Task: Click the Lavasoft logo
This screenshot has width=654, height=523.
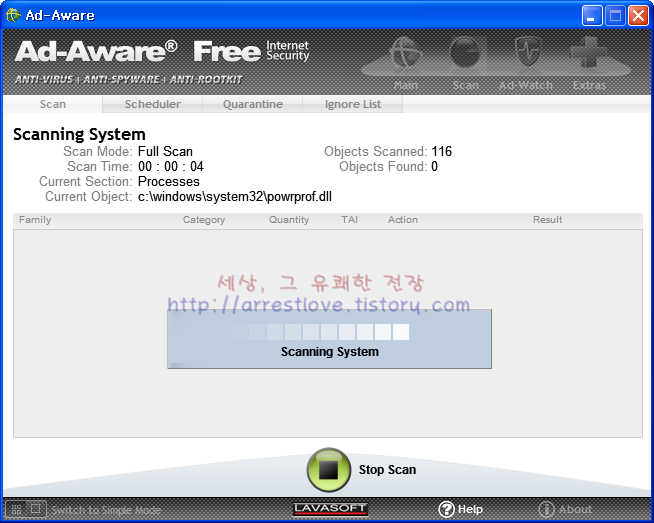Action: point(330,509)
